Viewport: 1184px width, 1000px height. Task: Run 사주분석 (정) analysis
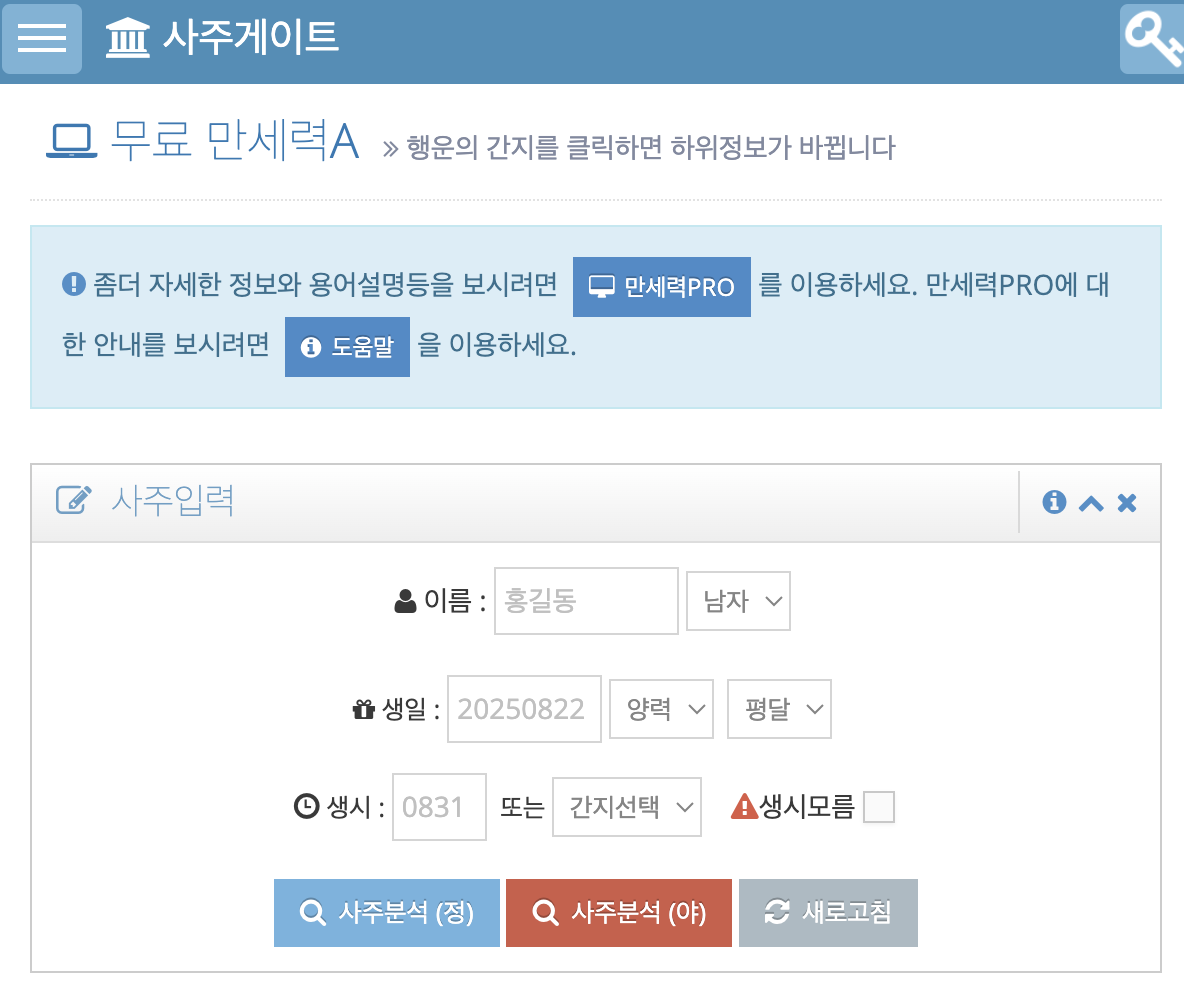pos(386,912)
